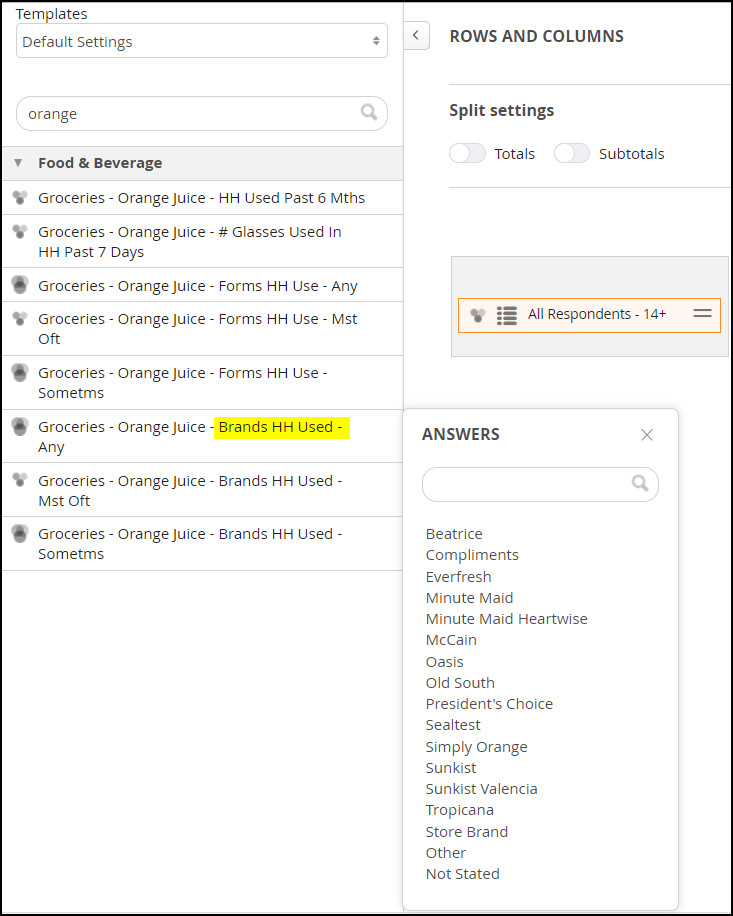This screenshot has width=733, height=916.
Task: Click the multi-answer icon beside Forms HH Use - Any
Action: coord(20,284)
